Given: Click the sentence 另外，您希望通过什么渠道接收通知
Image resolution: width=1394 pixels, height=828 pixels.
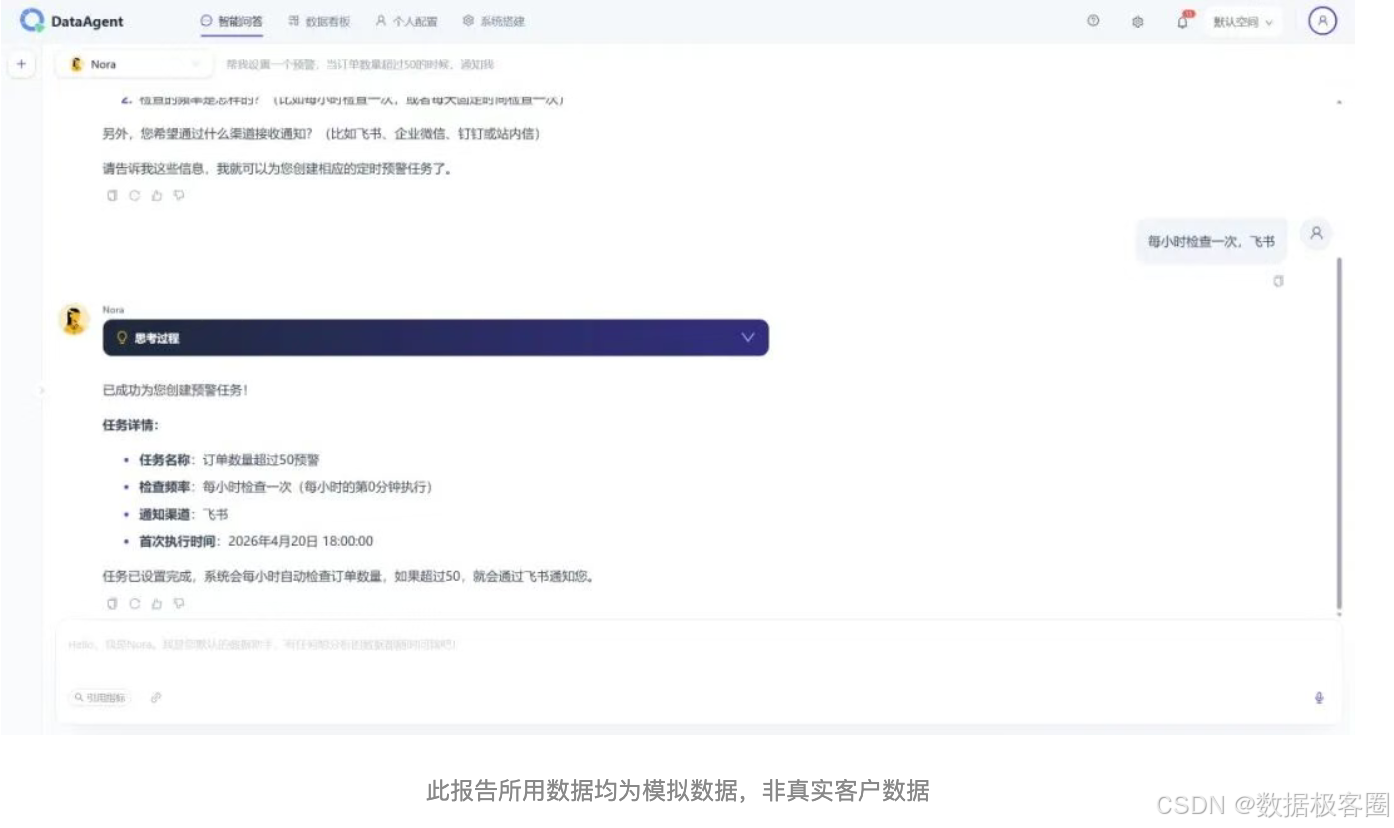Looking at the screenshot, I should click(x=320, y=133).
